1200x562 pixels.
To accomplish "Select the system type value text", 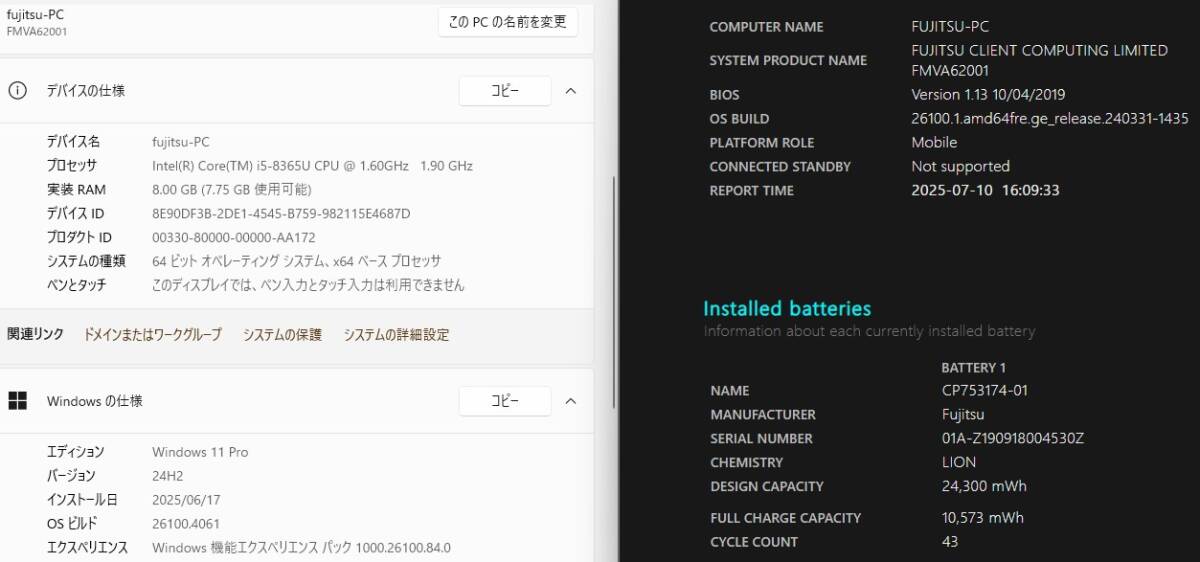I will point(296,261).
